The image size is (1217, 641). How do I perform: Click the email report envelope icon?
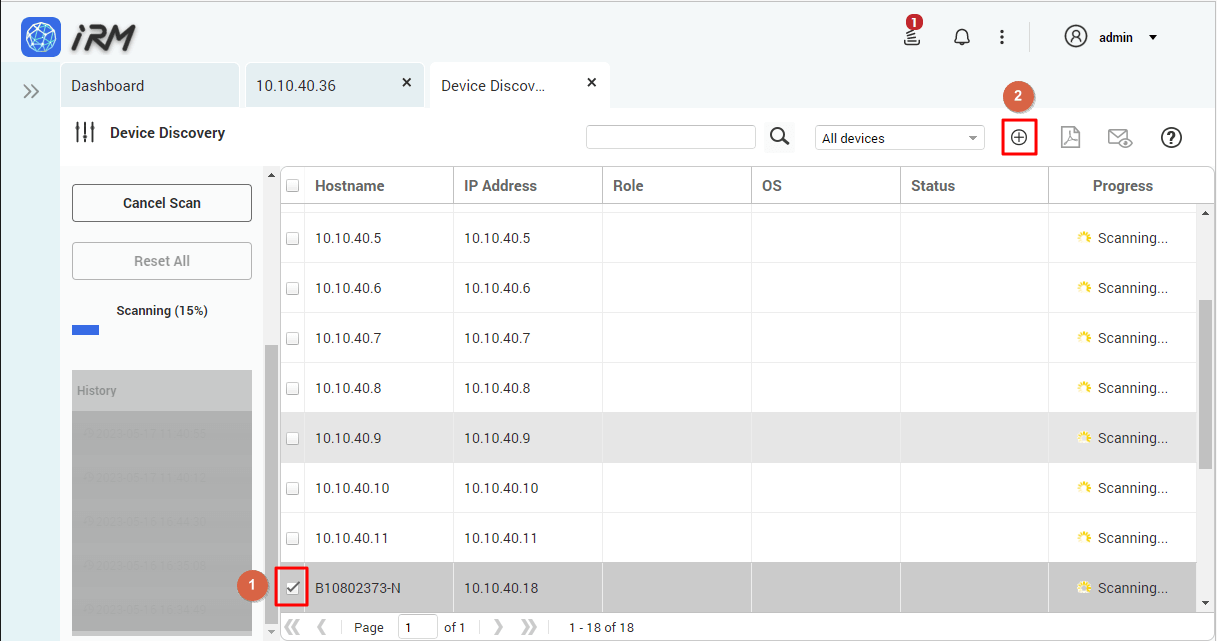[x=1120, y=138]
